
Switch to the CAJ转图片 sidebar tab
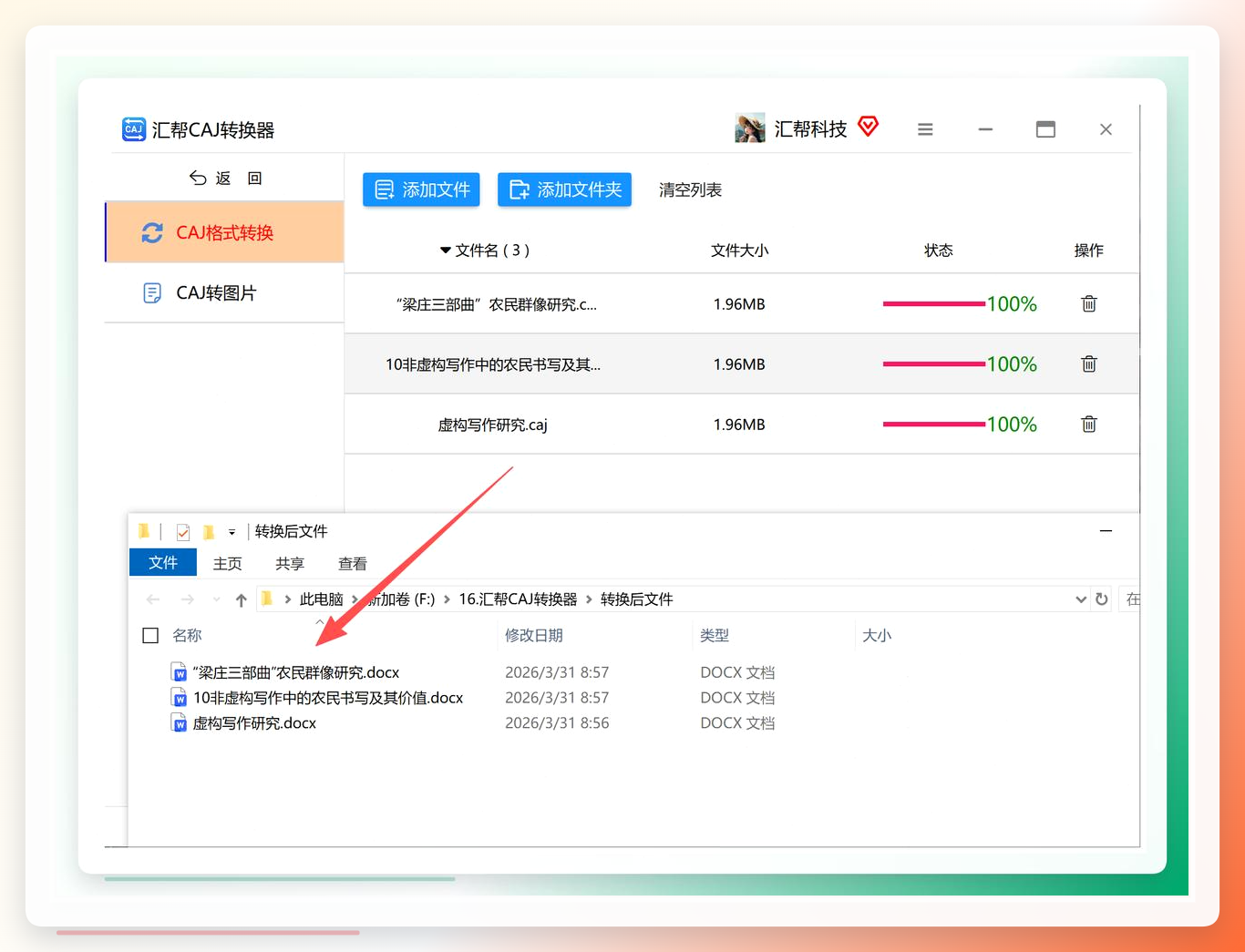click(x=224, y=292)
